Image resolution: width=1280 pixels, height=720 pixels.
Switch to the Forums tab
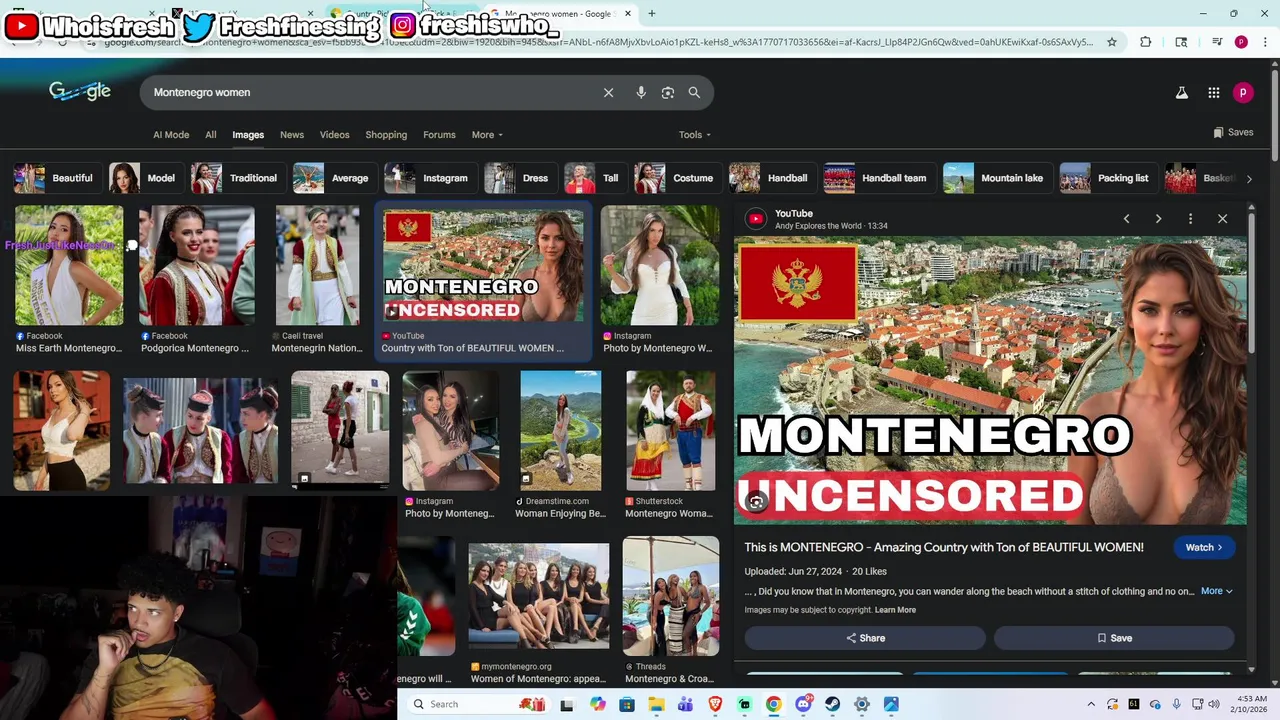(x=439, y=135)
